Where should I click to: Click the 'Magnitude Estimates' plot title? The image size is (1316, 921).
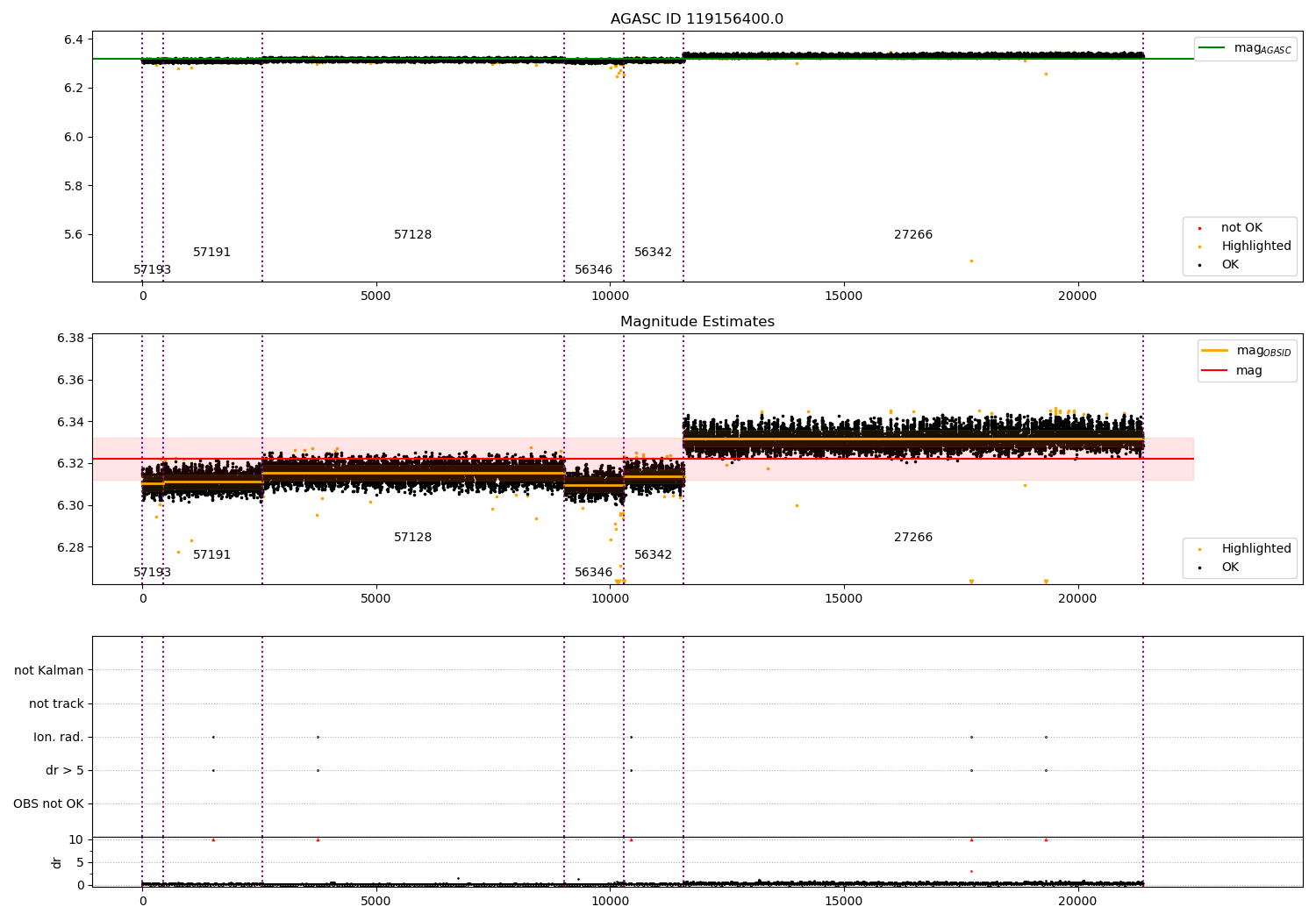tap(697, 322)
